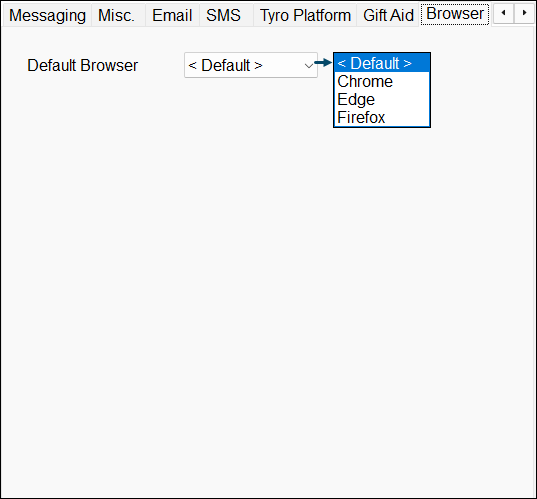
Task: Choose Chrome from browser list
Action: point(382,82)
